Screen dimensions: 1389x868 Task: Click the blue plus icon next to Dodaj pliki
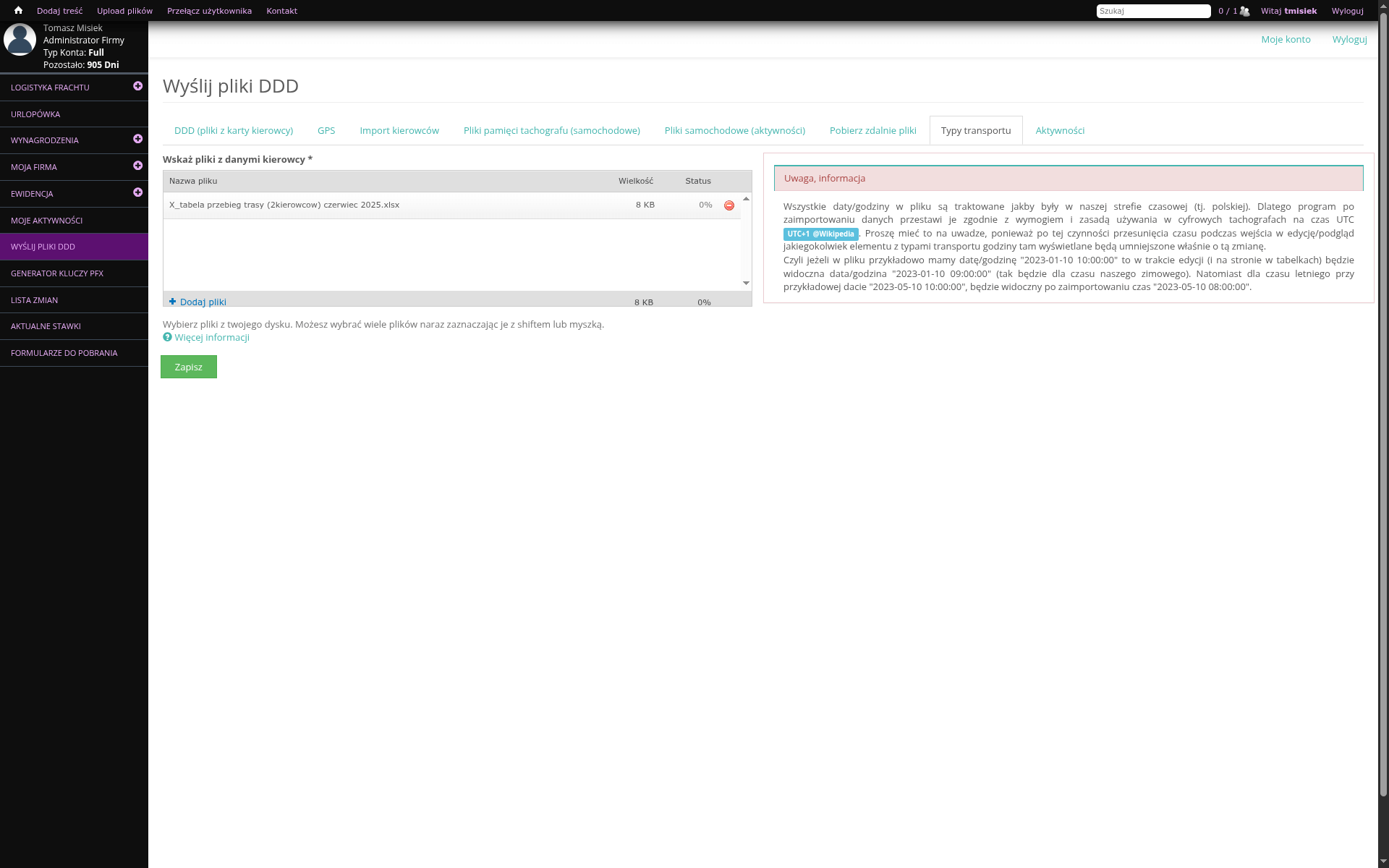click(x=172, y=302)
